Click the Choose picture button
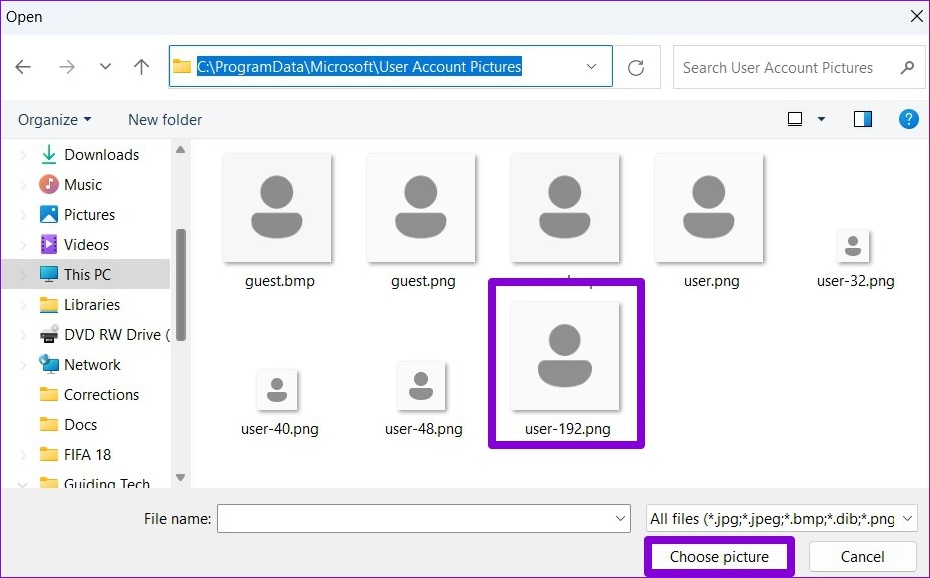This screenshot has width=930, height=578. (x=719, y=556)
